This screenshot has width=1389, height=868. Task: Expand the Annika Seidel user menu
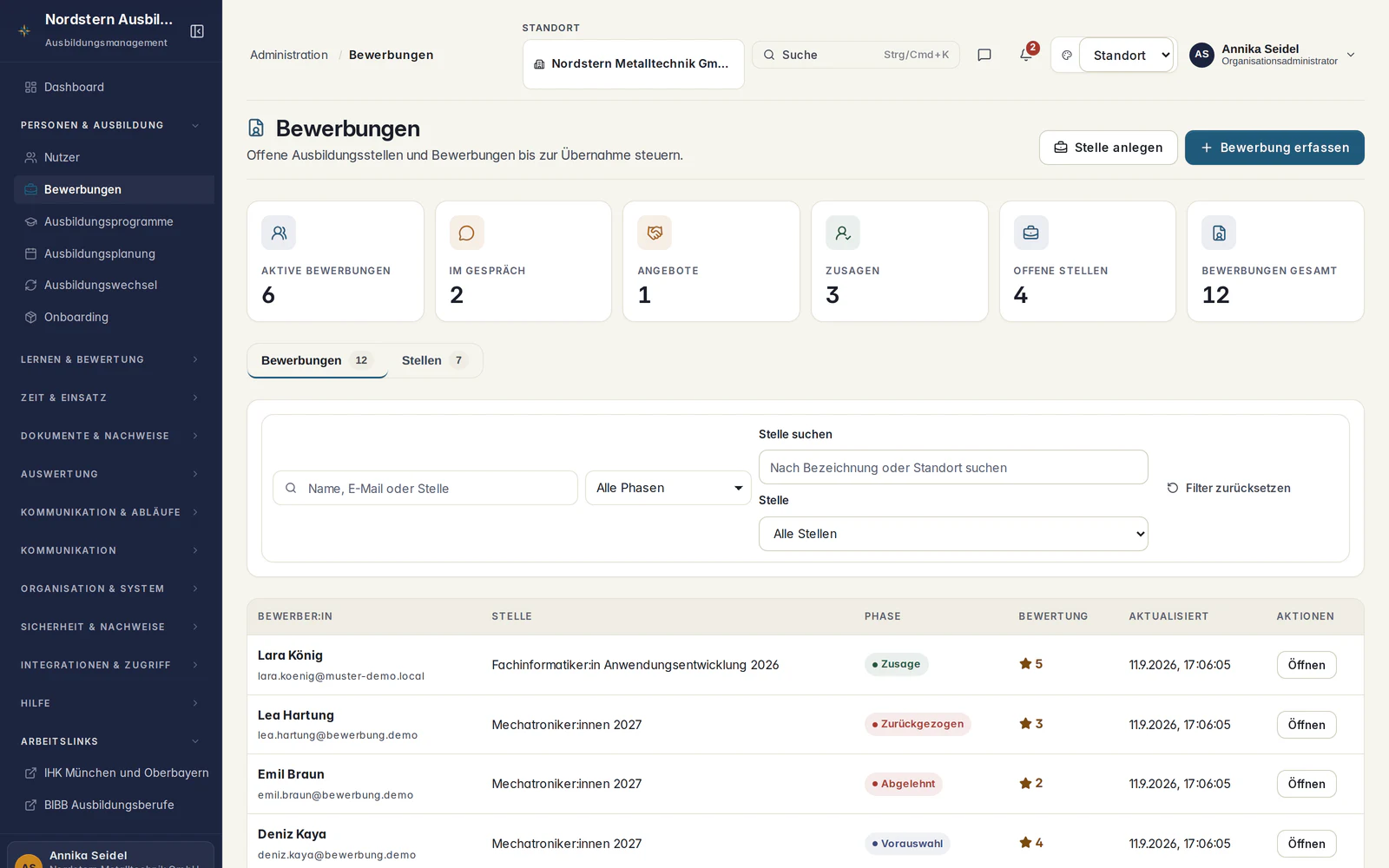coord(1273,55)
